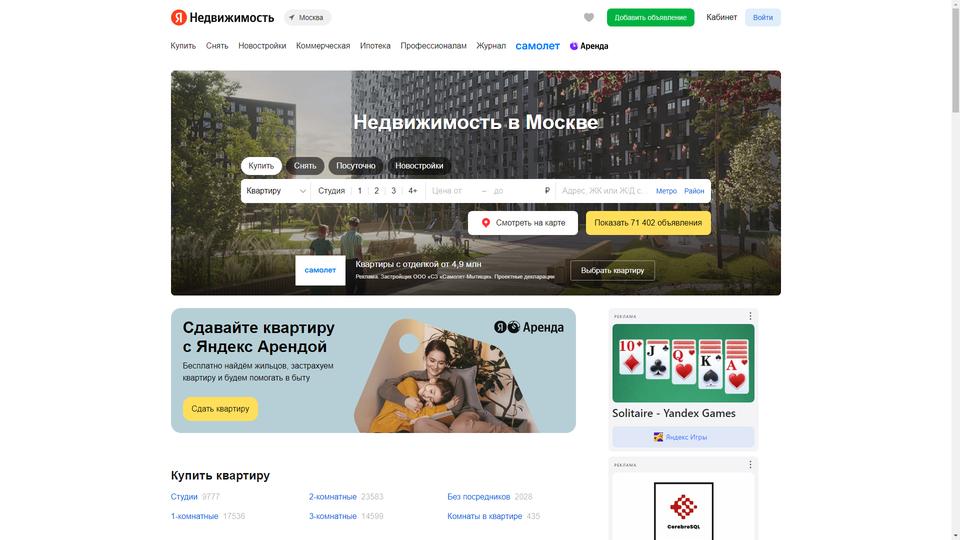
Task: Open the Метро selector in the search bar
Action: coord(666,191)
